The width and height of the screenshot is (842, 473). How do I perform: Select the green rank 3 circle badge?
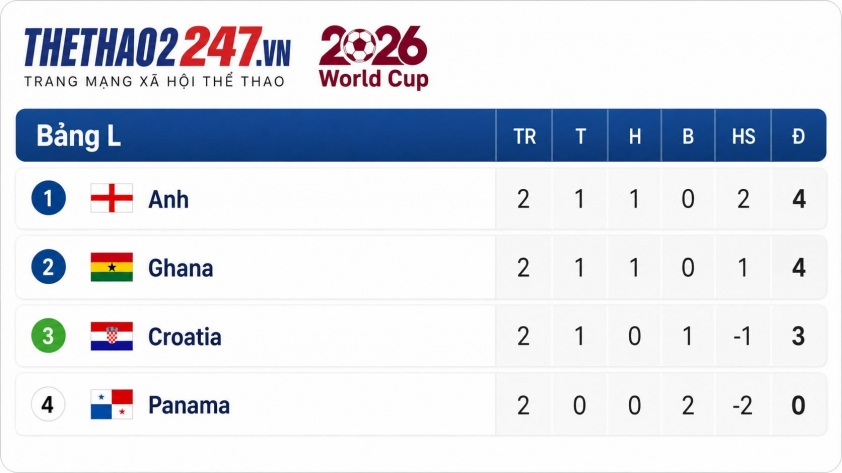48,336
